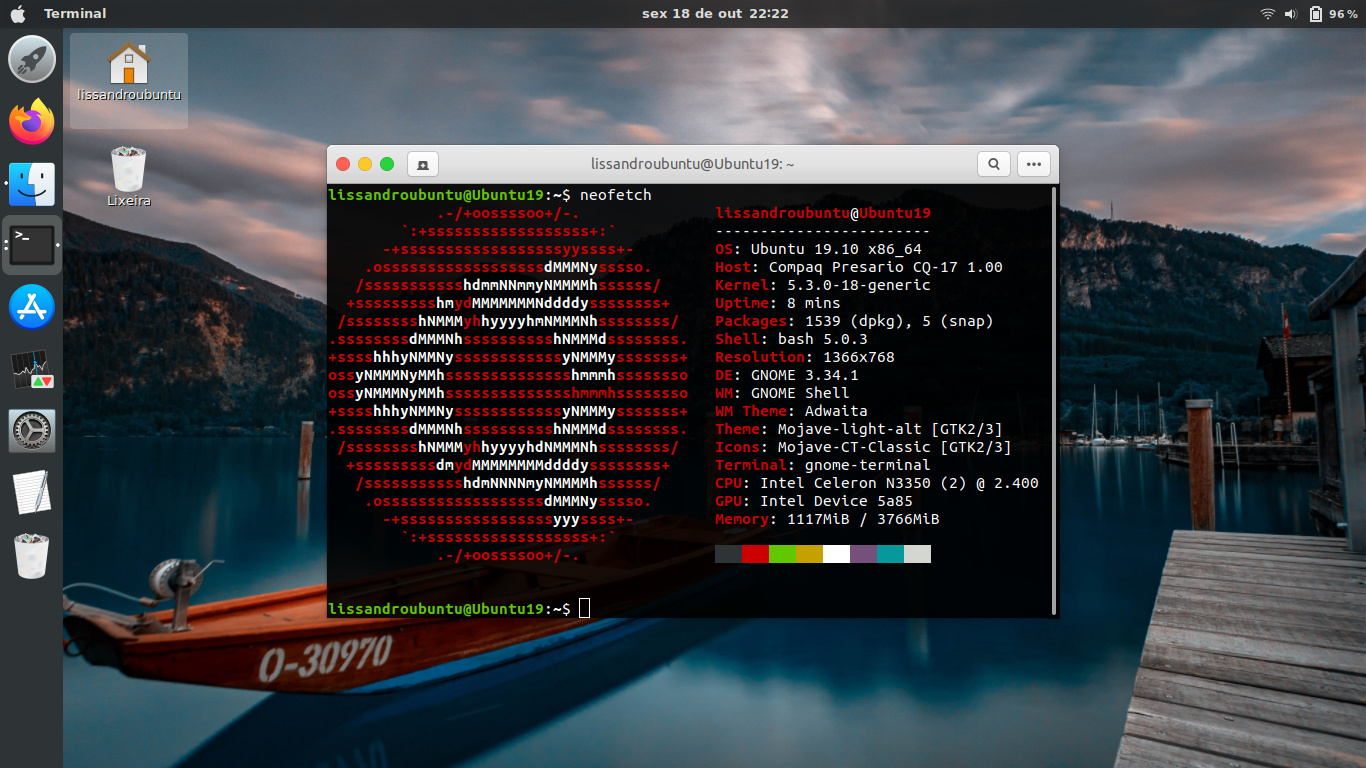1366x768 pixels.
Task: Open the text editor notepad icon in dock
Action: pyautogui.click(x=32, y=493)
